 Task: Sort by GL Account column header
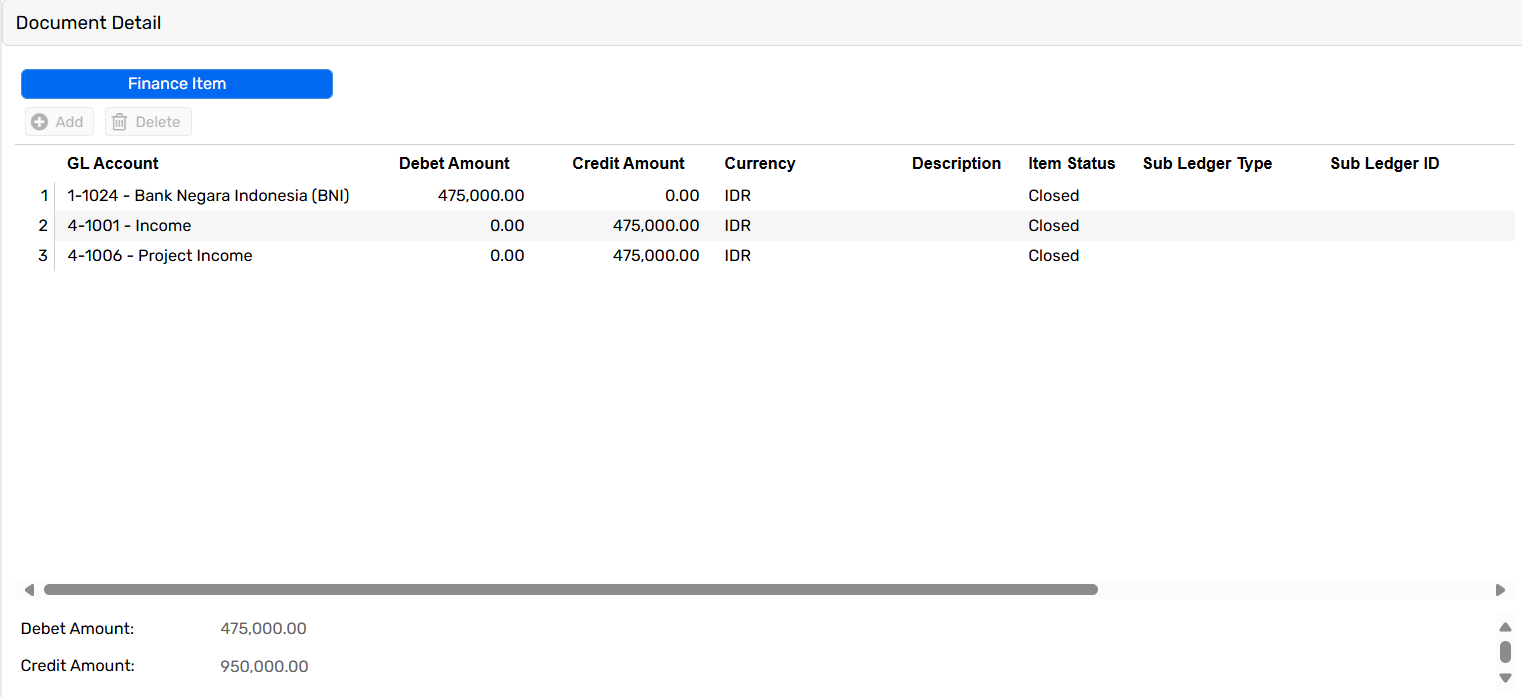113,164
